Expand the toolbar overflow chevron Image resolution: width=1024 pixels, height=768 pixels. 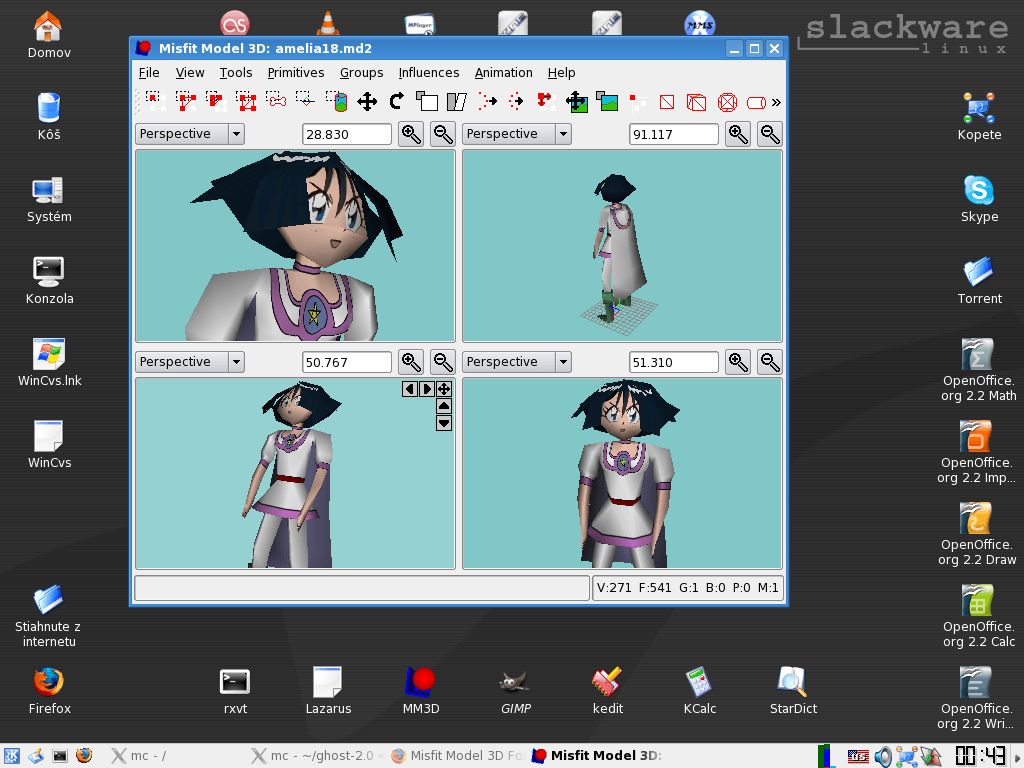778,101
